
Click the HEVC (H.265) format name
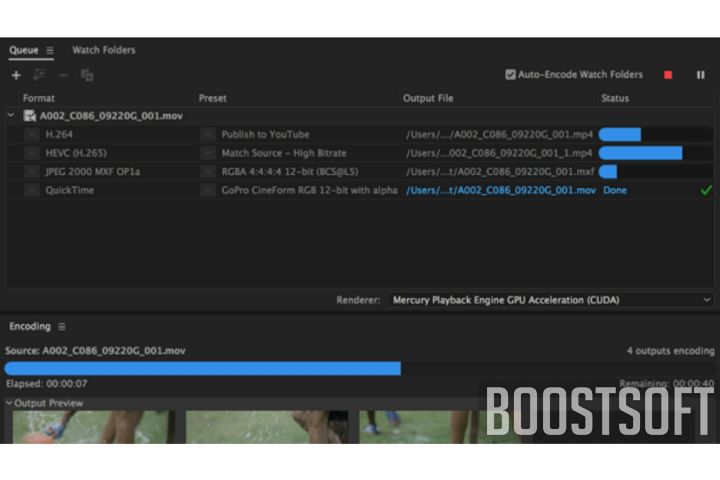[76, 153]
